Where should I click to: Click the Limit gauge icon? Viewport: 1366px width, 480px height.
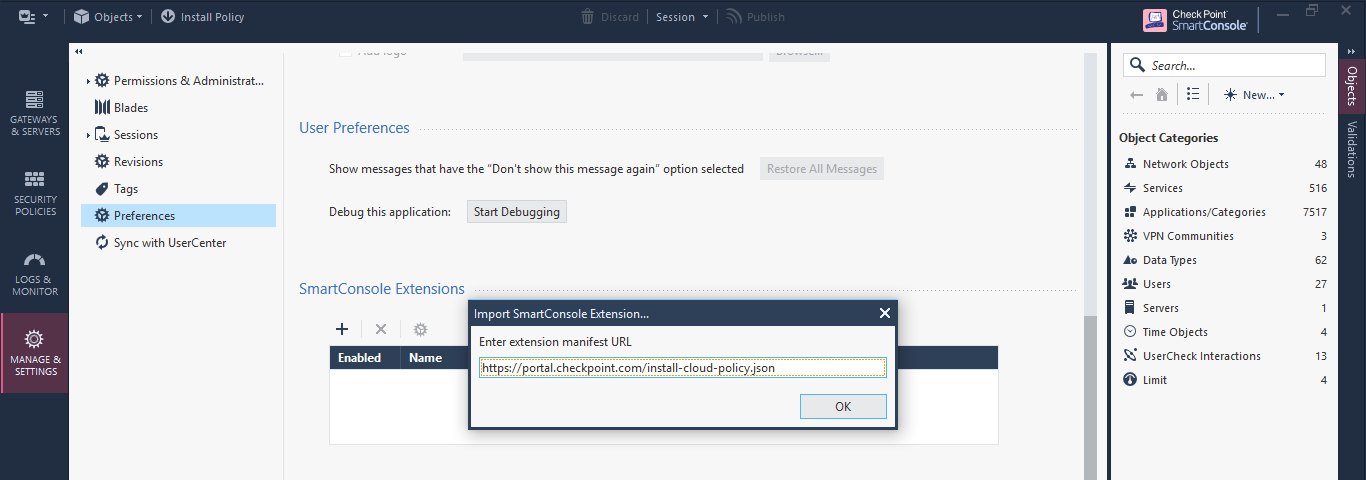pos(1130,380)
